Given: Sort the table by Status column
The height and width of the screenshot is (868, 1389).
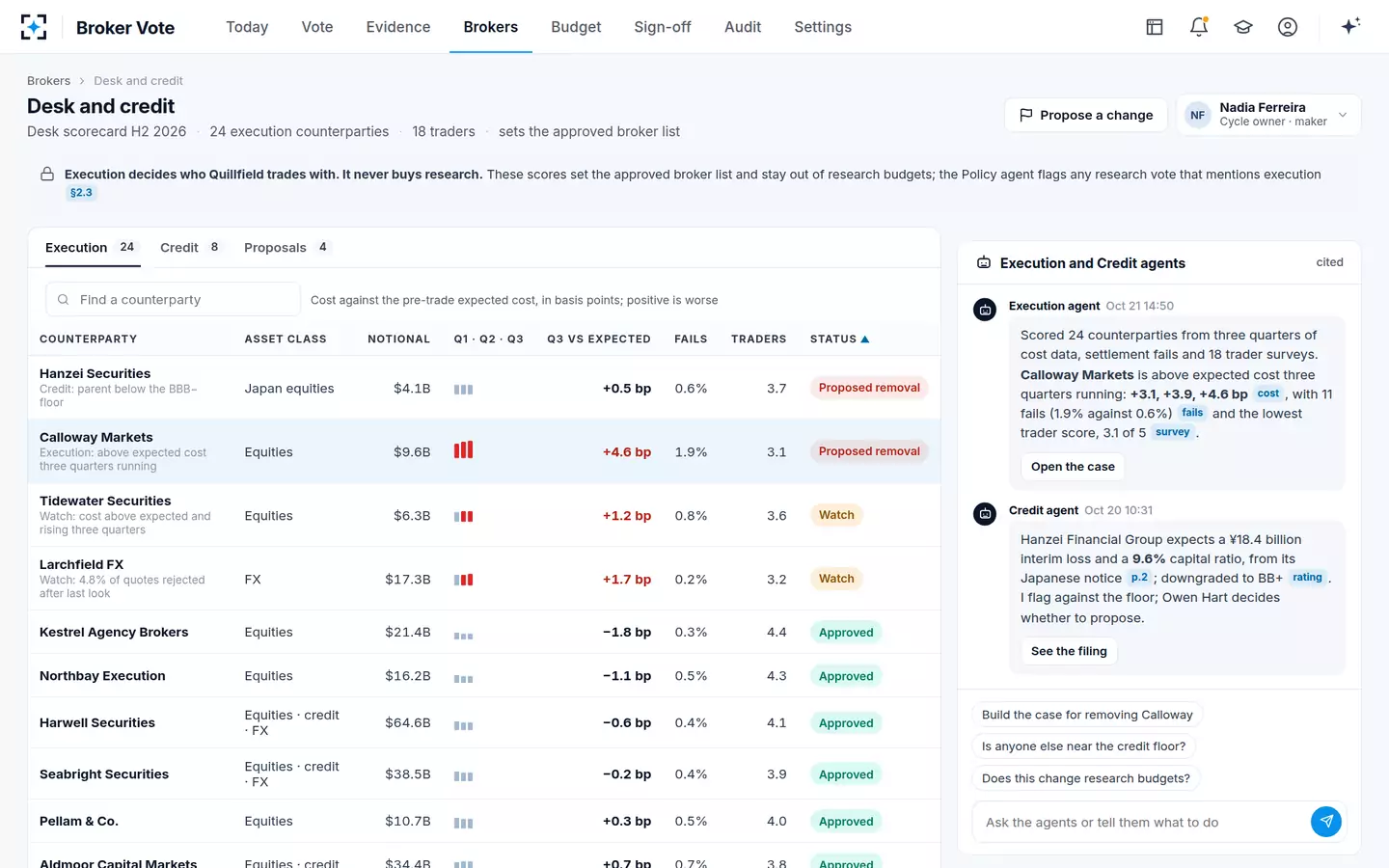Looking at the screenshot, I should click(839, 339).
